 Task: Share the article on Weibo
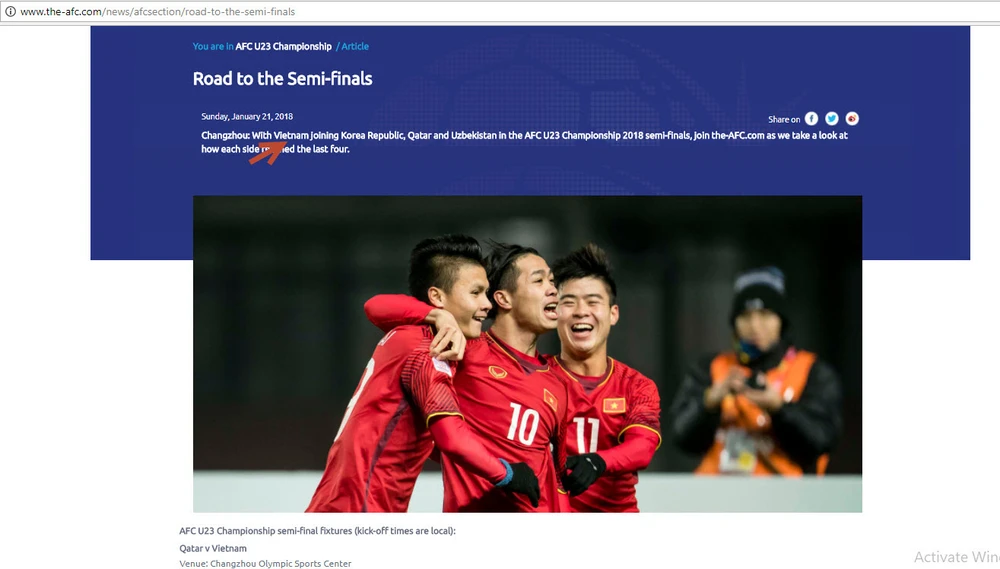click(852, 119)
